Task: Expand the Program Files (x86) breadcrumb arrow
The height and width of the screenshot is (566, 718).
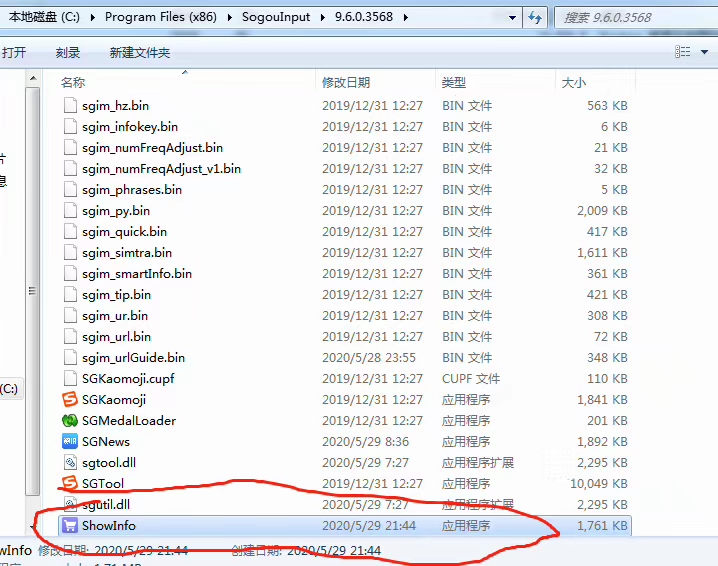Action: [232, 17]
